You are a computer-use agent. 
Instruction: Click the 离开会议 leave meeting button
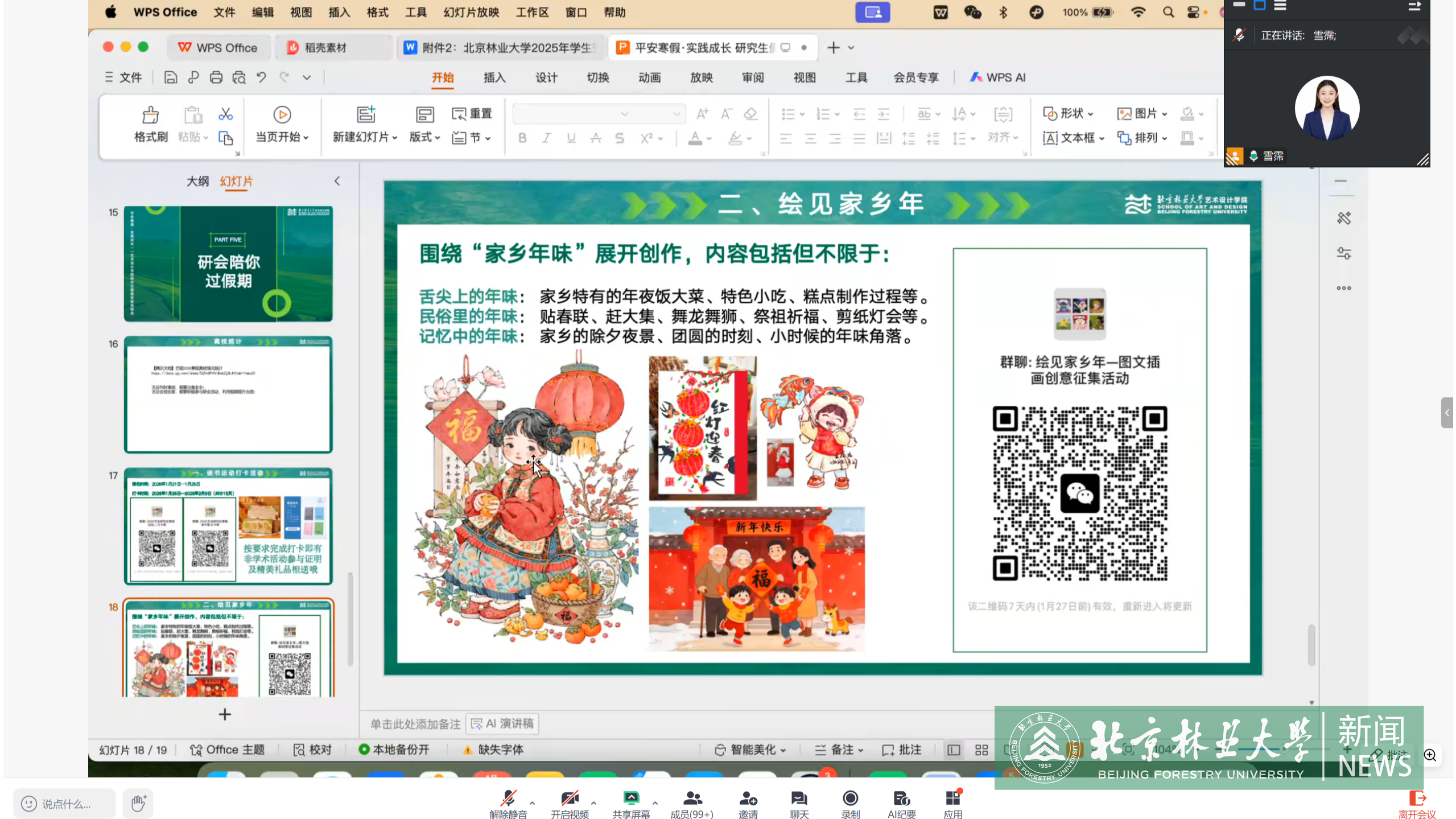pos(1417,804)
